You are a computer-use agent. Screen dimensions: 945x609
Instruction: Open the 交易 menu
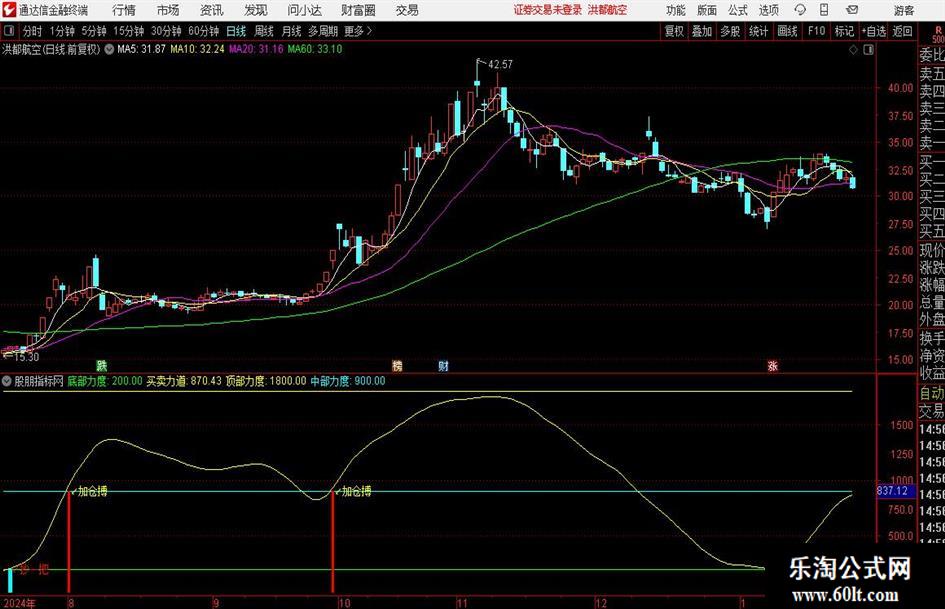coord(407,10)
